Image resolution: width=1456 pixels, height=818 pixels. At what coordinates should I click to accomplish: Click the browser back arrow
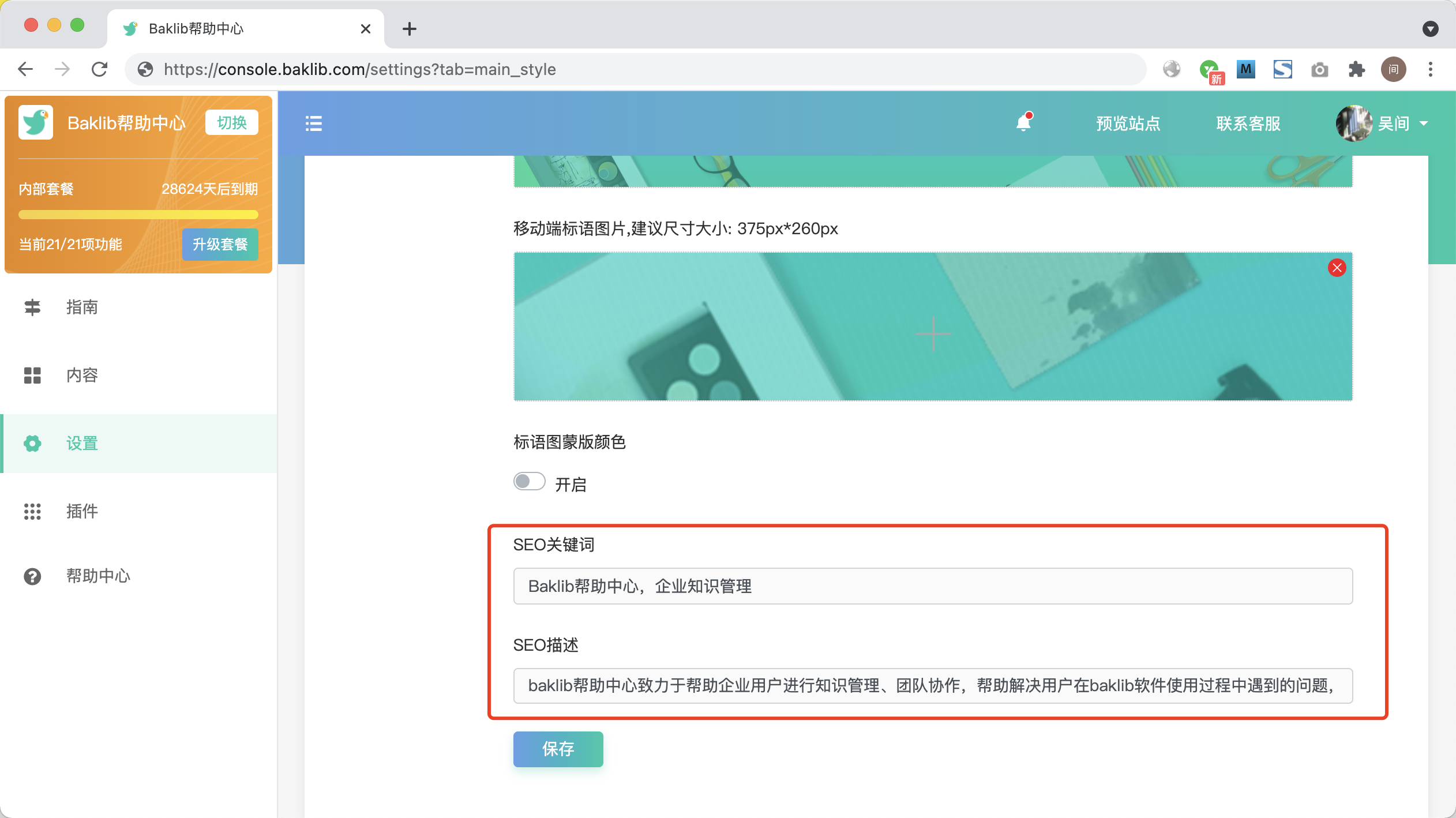pyautogui.click(x=25, y=69)
